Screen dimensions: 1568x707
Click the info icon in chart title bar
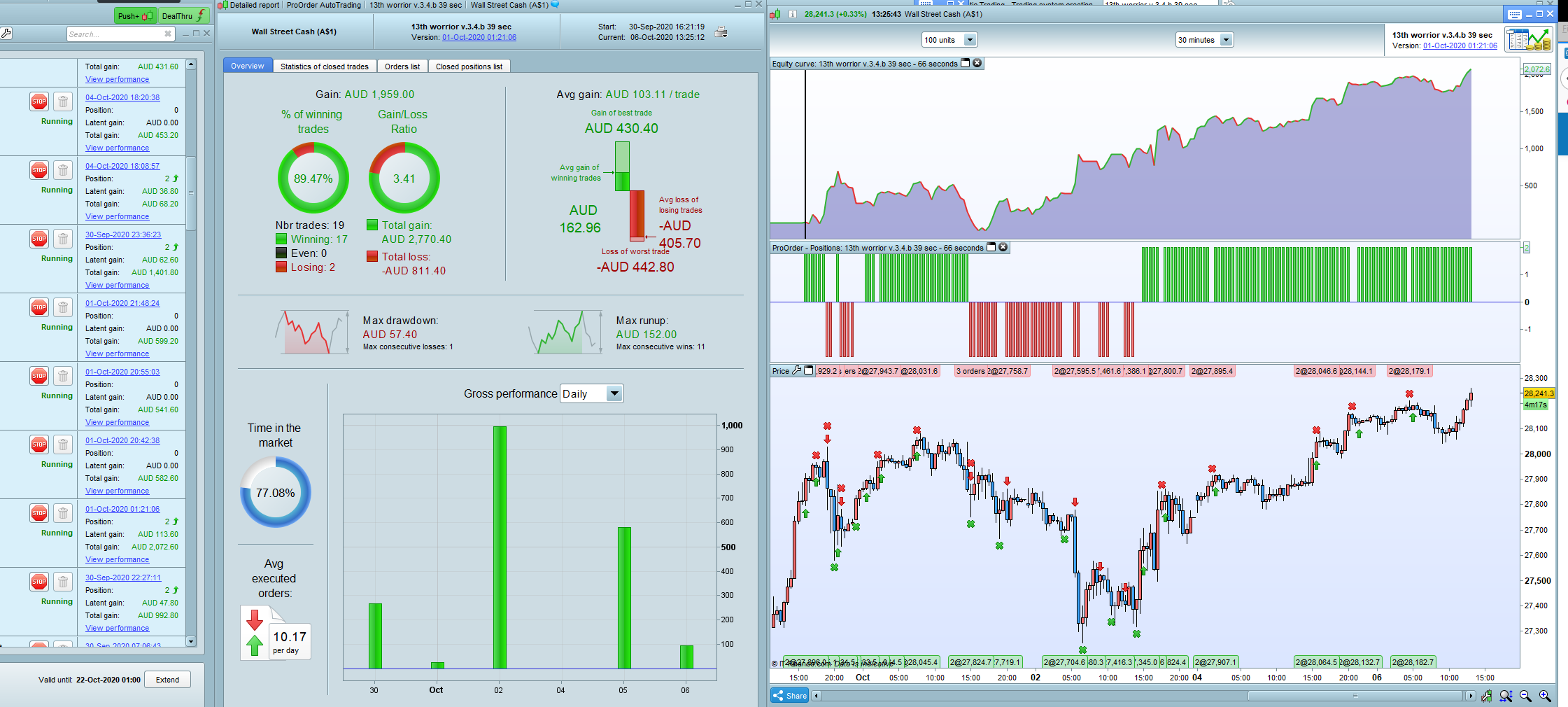click(x=792, y=14)
